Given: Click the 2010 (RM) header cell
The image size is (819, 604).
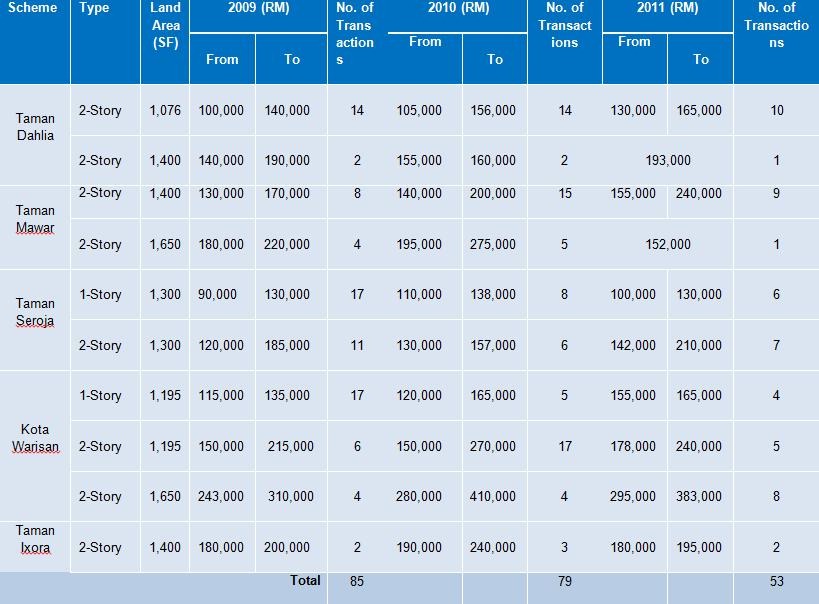Looking at the screenshot, I should tap(456, 8).
